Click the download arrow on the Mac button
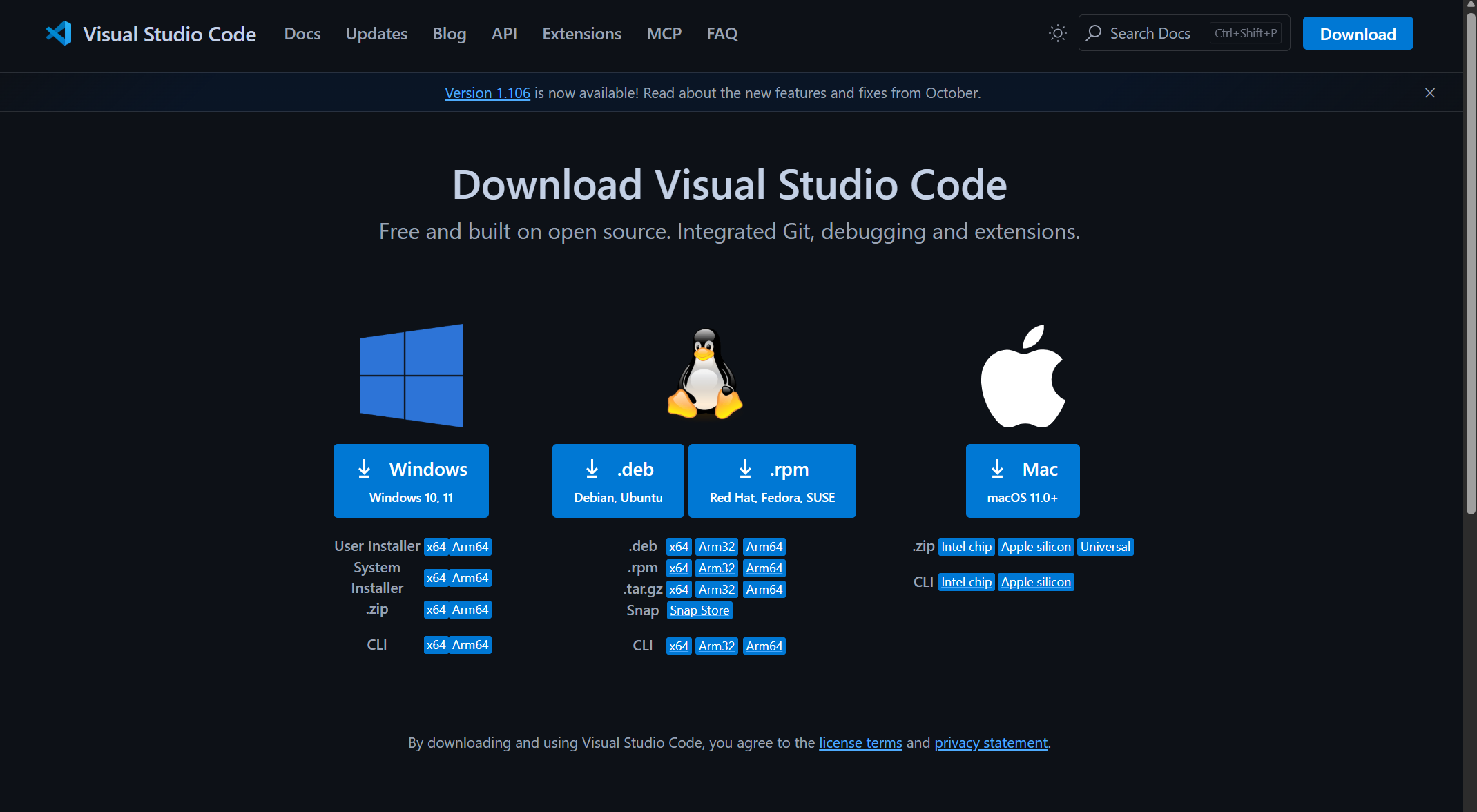The image size is (1477, 812). click(997, 469)
